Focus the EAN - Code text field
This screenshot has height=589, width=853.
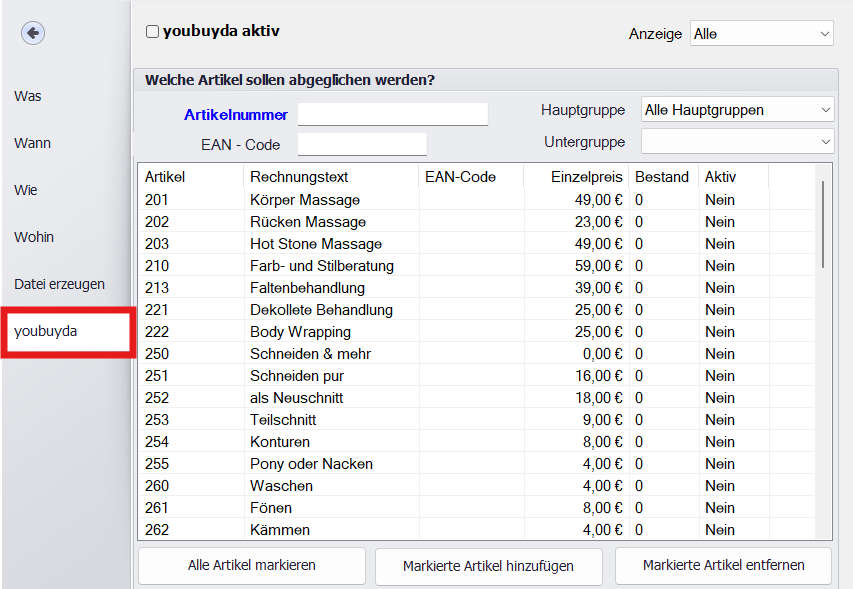tap(362, 145)
